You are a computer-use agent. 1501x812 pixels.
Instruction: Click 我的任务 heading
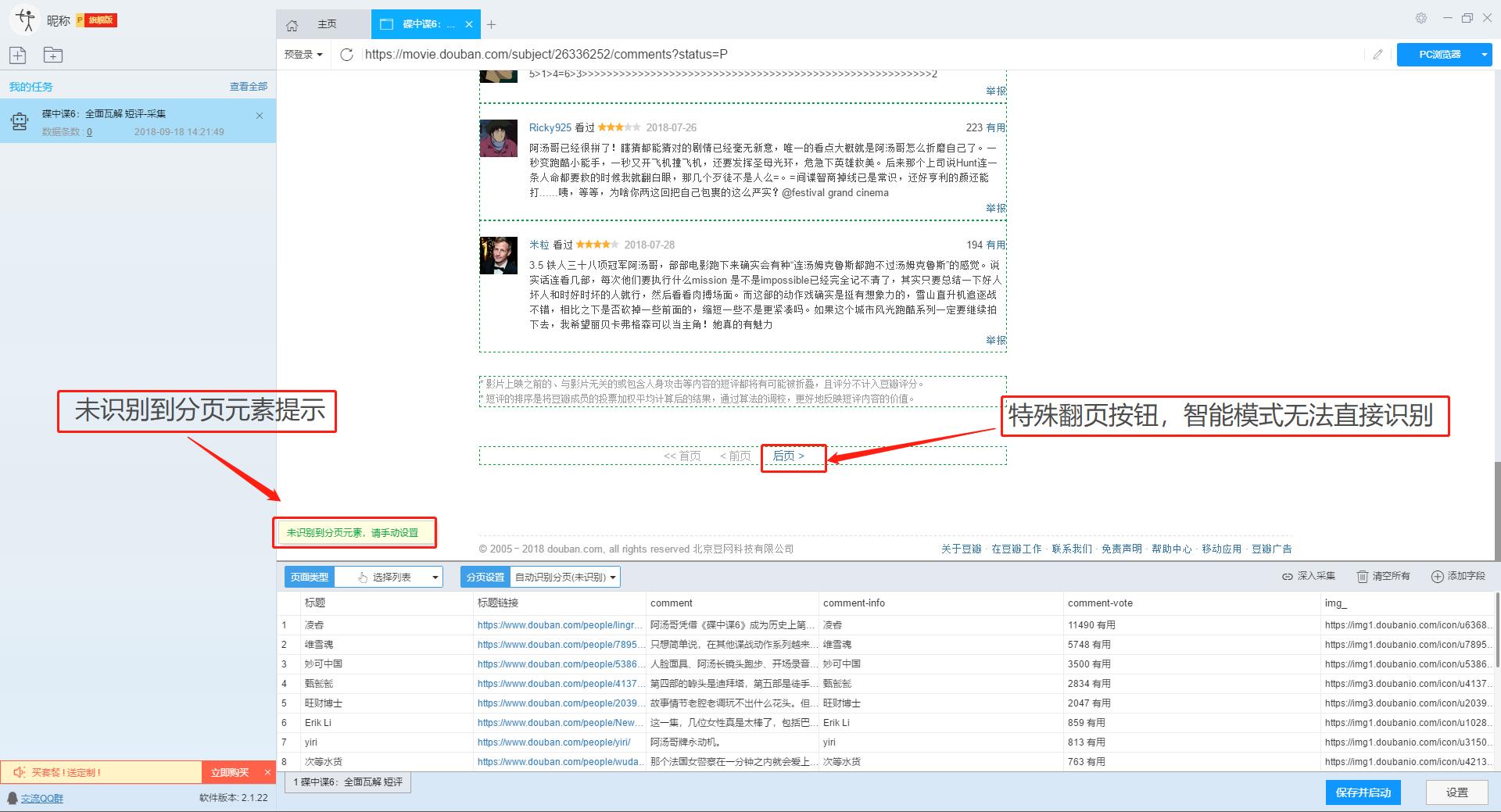[31, 87]
